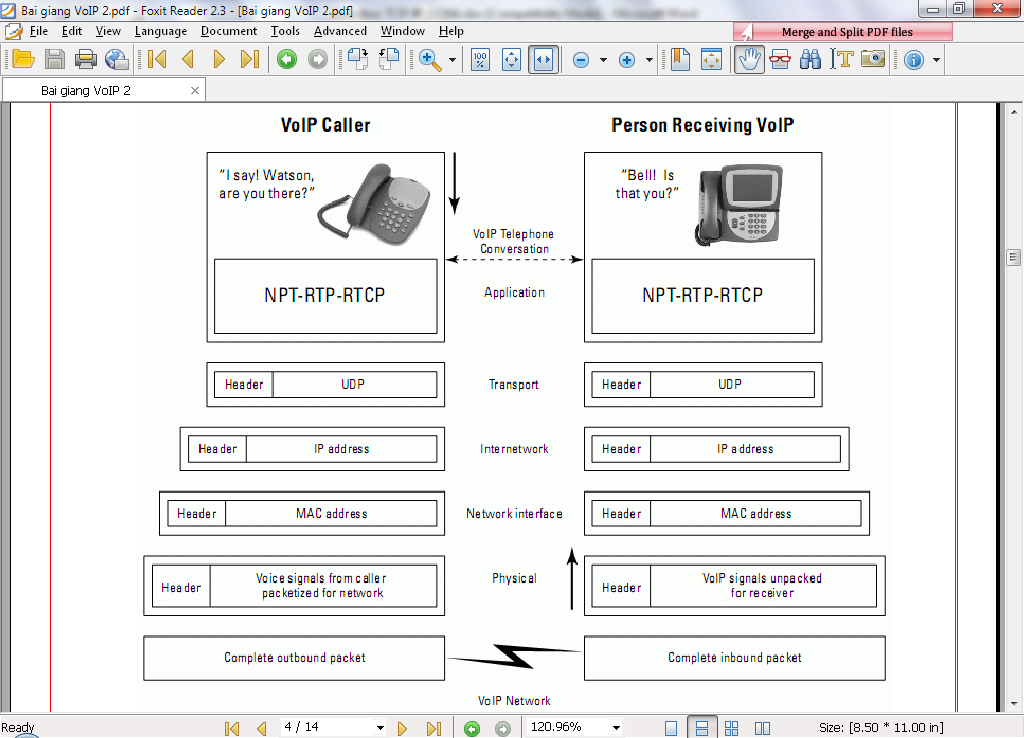Enable continuous page layout in status bar
1024x738 pixels.
[x=702, y=727]
